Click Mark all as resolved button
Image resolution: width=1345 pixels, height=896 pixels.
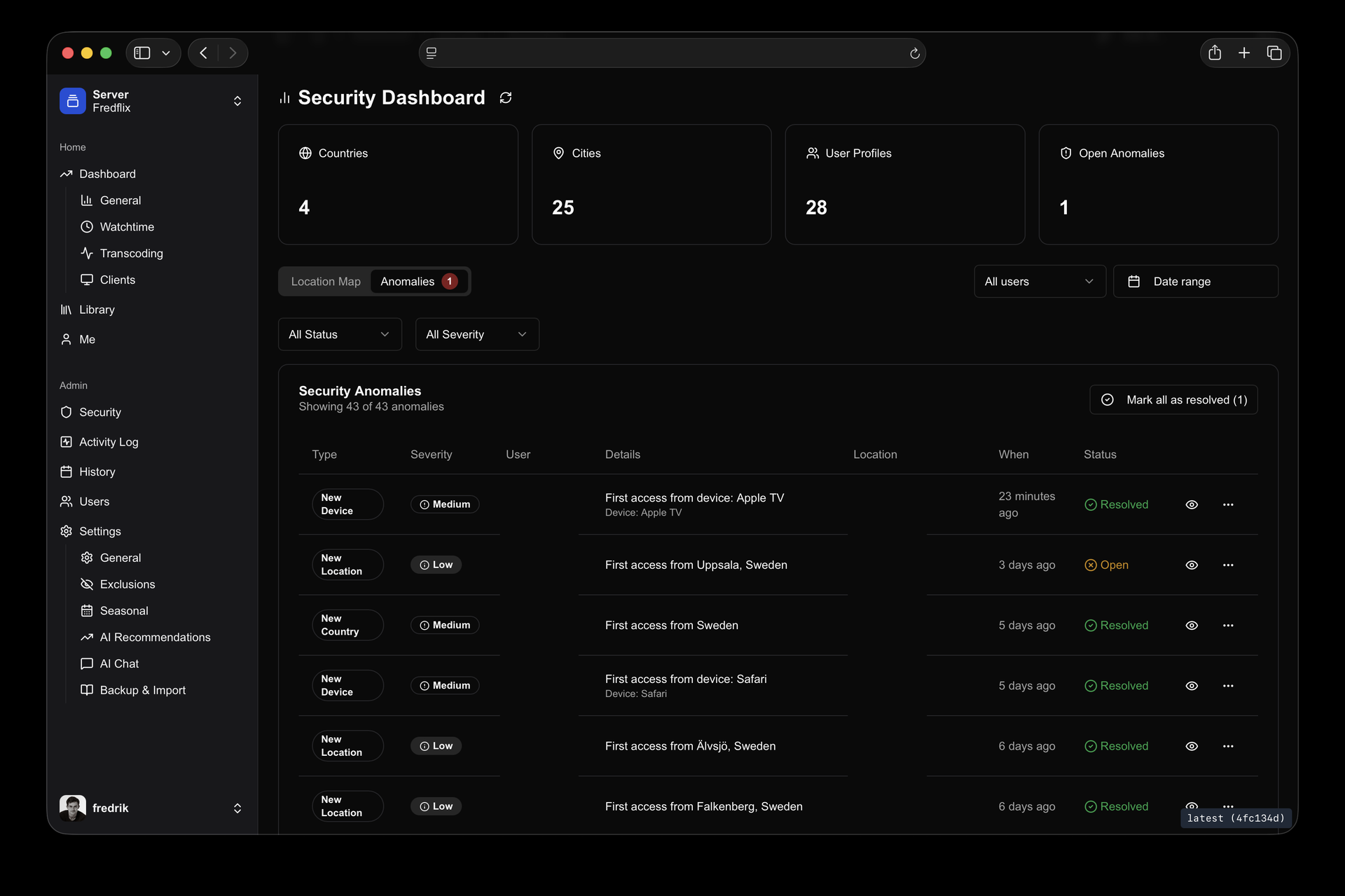[x=1173, y=399]
